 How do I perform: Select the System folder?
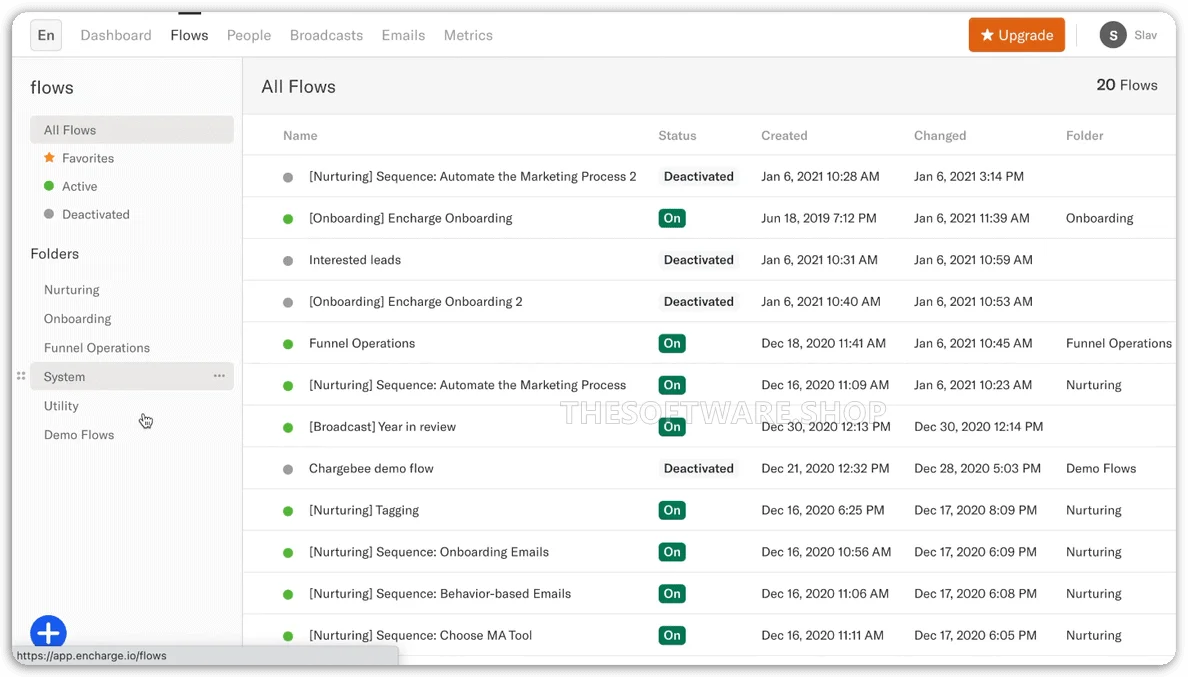pyautogui.click(x=132, y=376)
